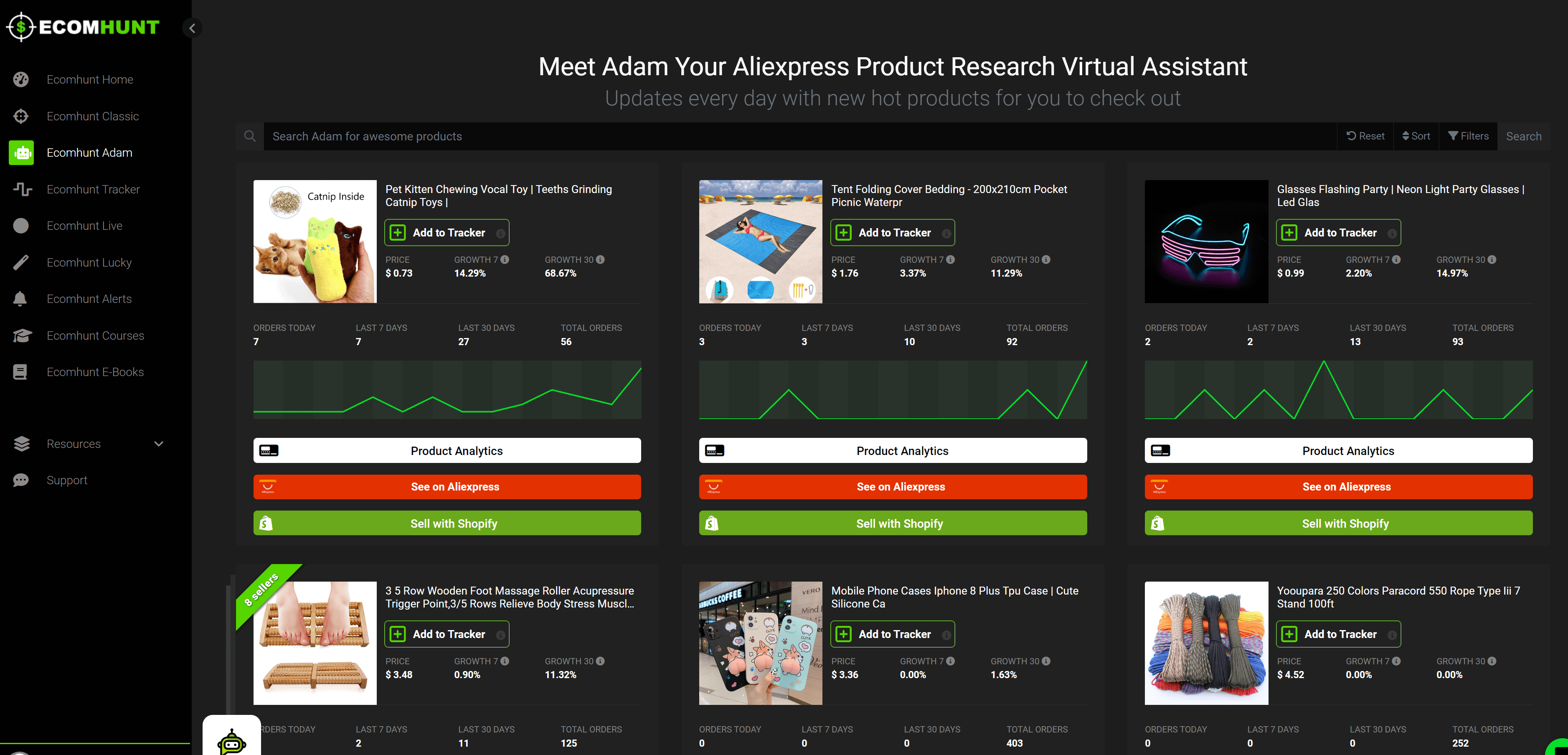Open Ecomhunt Classic page
Viewport: 1568px width, 755px height.
point(93,116)
